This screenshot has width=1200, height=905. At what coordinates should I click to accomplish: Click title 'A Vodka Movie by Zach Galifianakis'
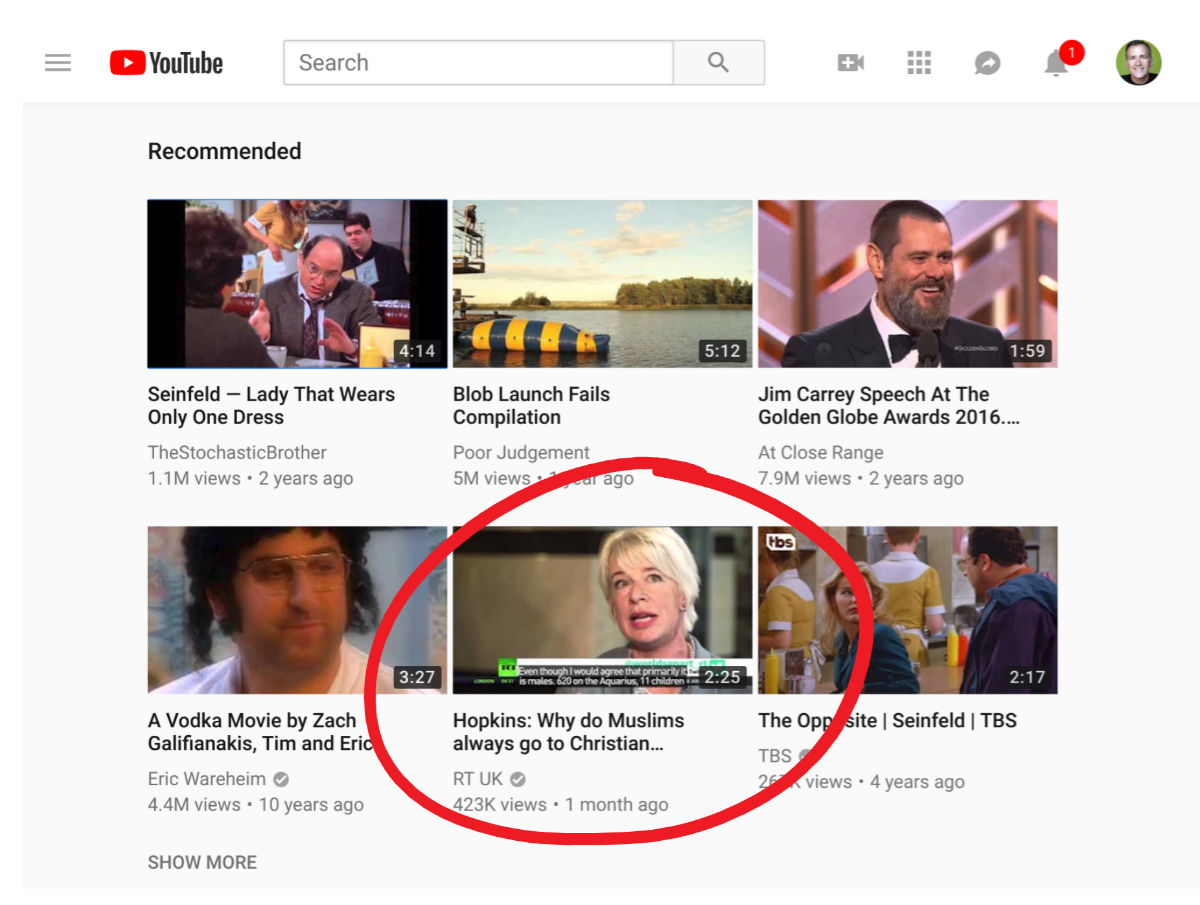260,732
